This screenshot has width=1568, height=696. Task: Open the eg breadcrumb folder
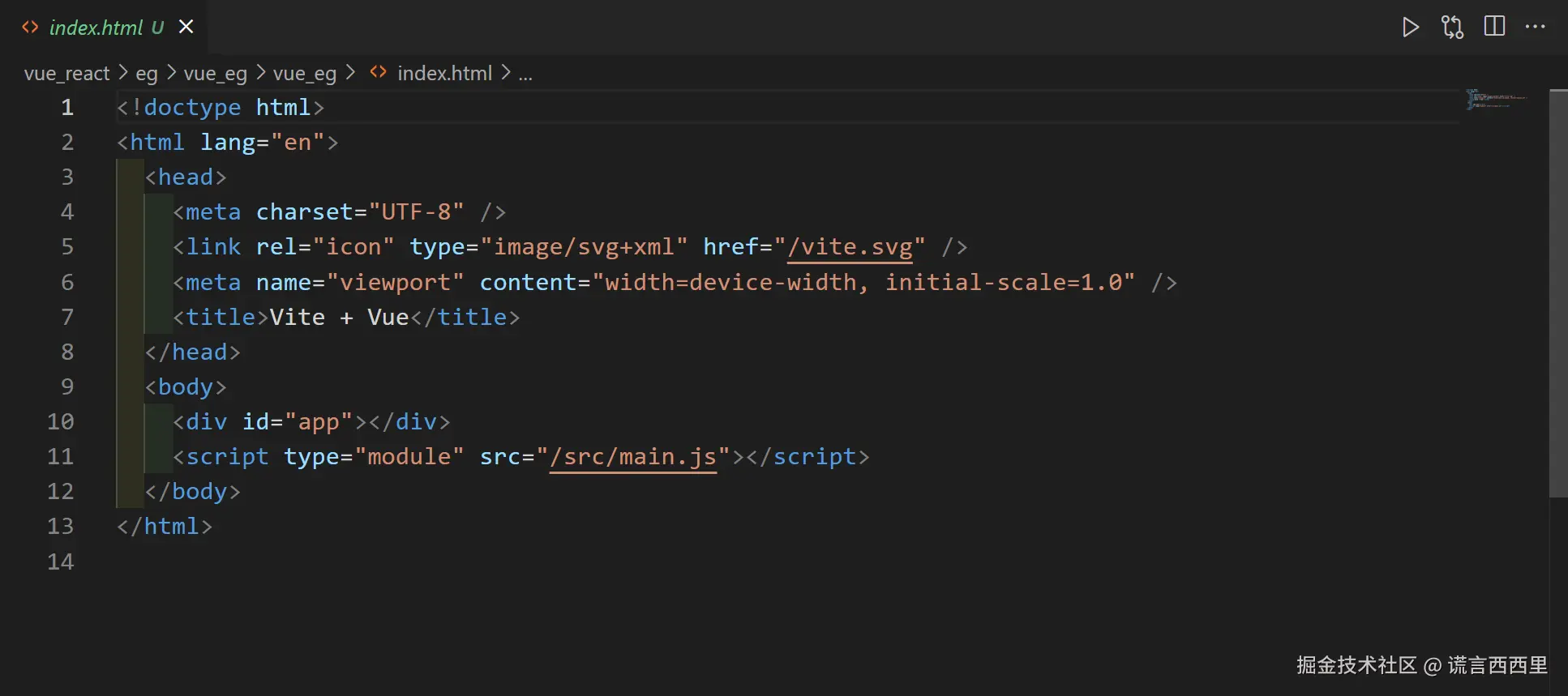click(147, 74)
